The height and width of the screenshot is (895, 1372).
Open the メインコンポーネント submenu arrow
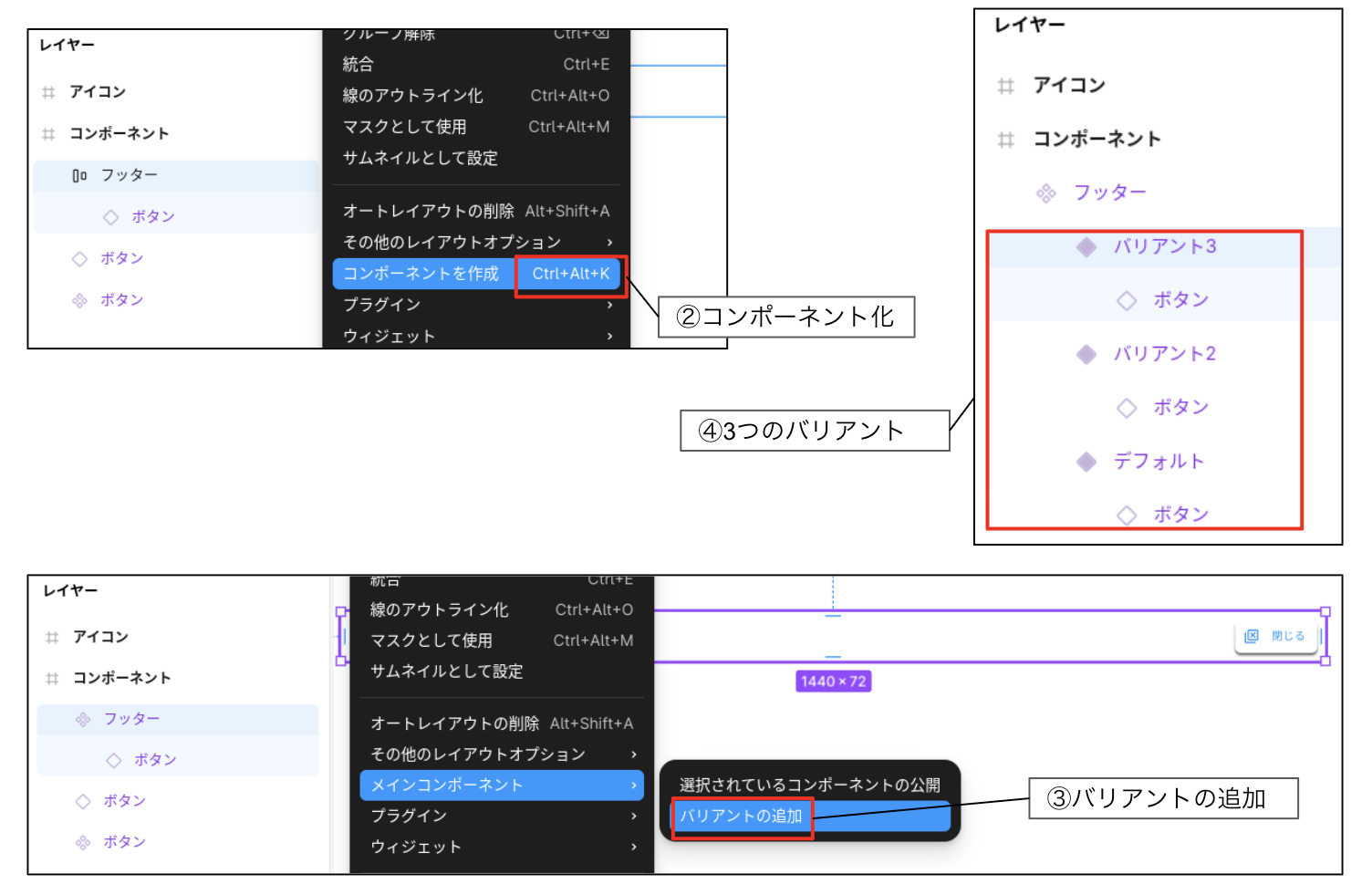[634, 786]
